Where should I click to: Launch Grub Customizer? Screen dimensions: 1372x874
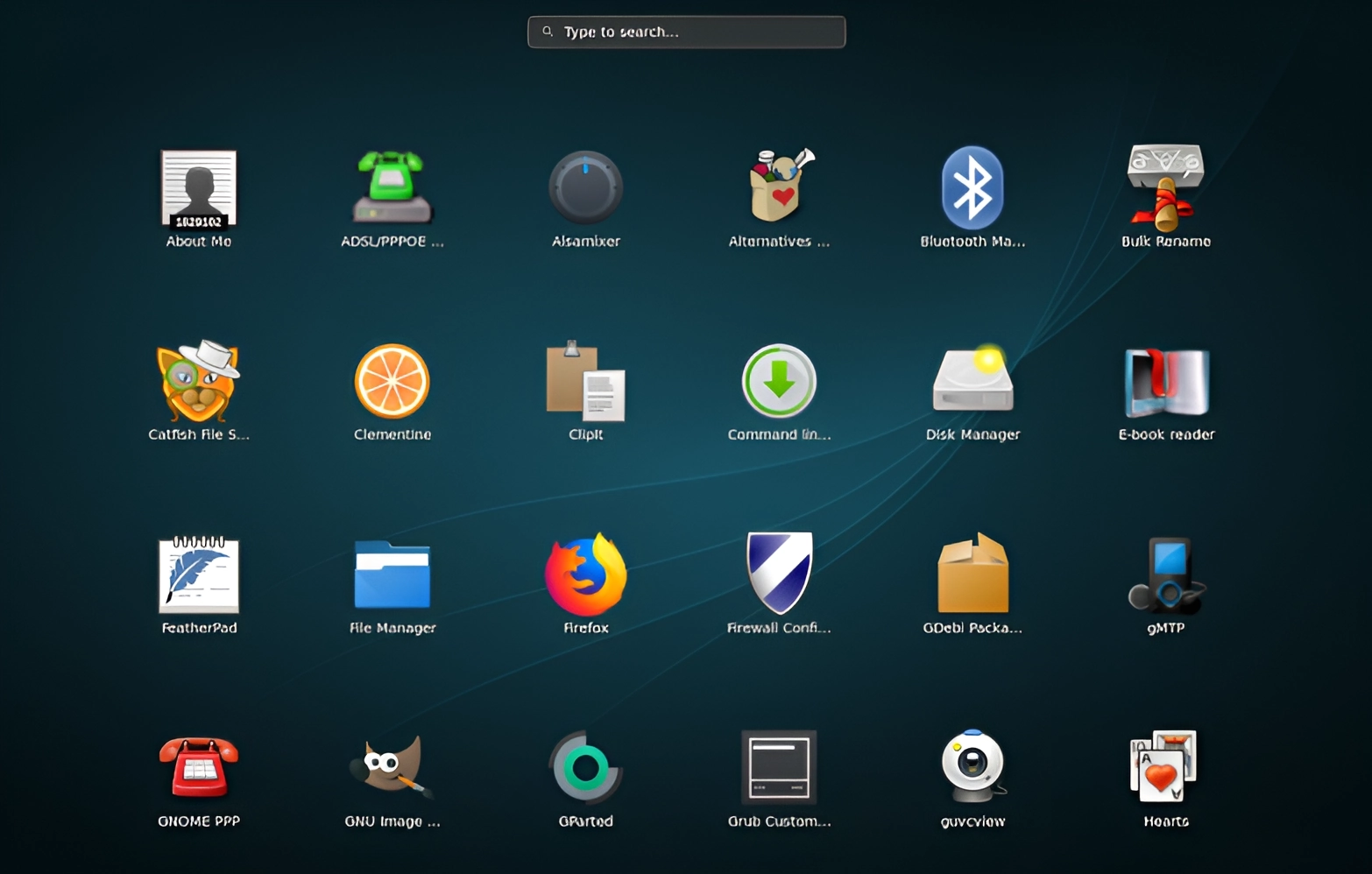[779, 768]
